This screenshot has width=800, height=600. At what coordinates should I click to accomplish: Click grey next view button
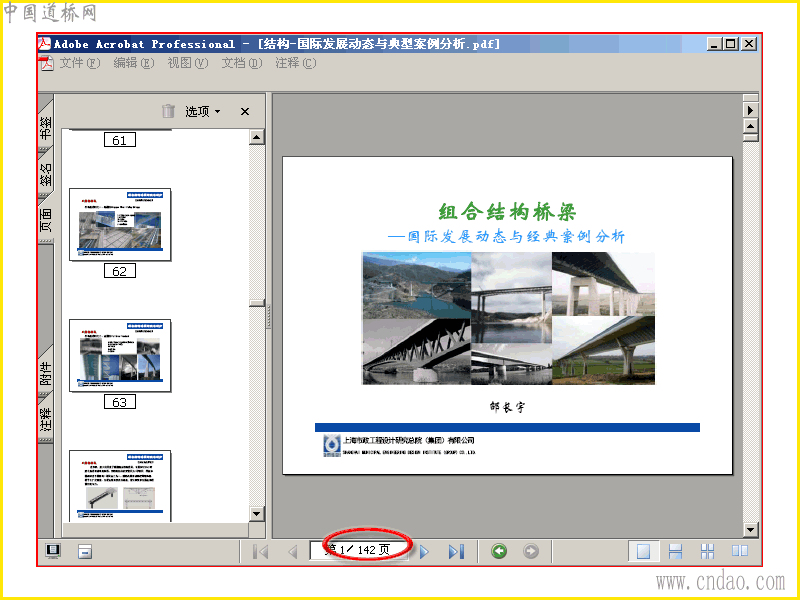click(531, 551)
